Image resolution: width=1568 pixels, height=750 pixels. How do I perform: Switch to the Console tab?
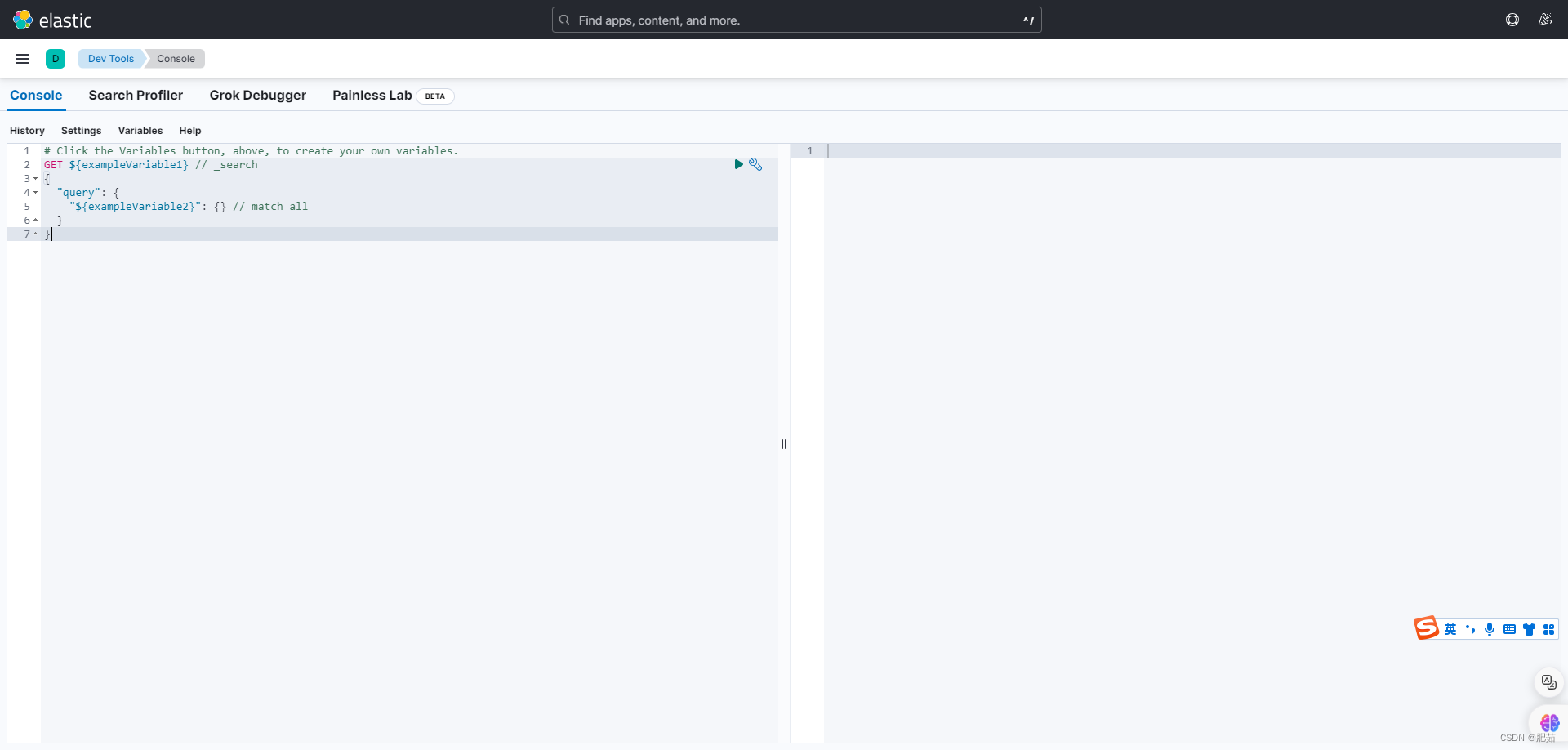point(36,95)
